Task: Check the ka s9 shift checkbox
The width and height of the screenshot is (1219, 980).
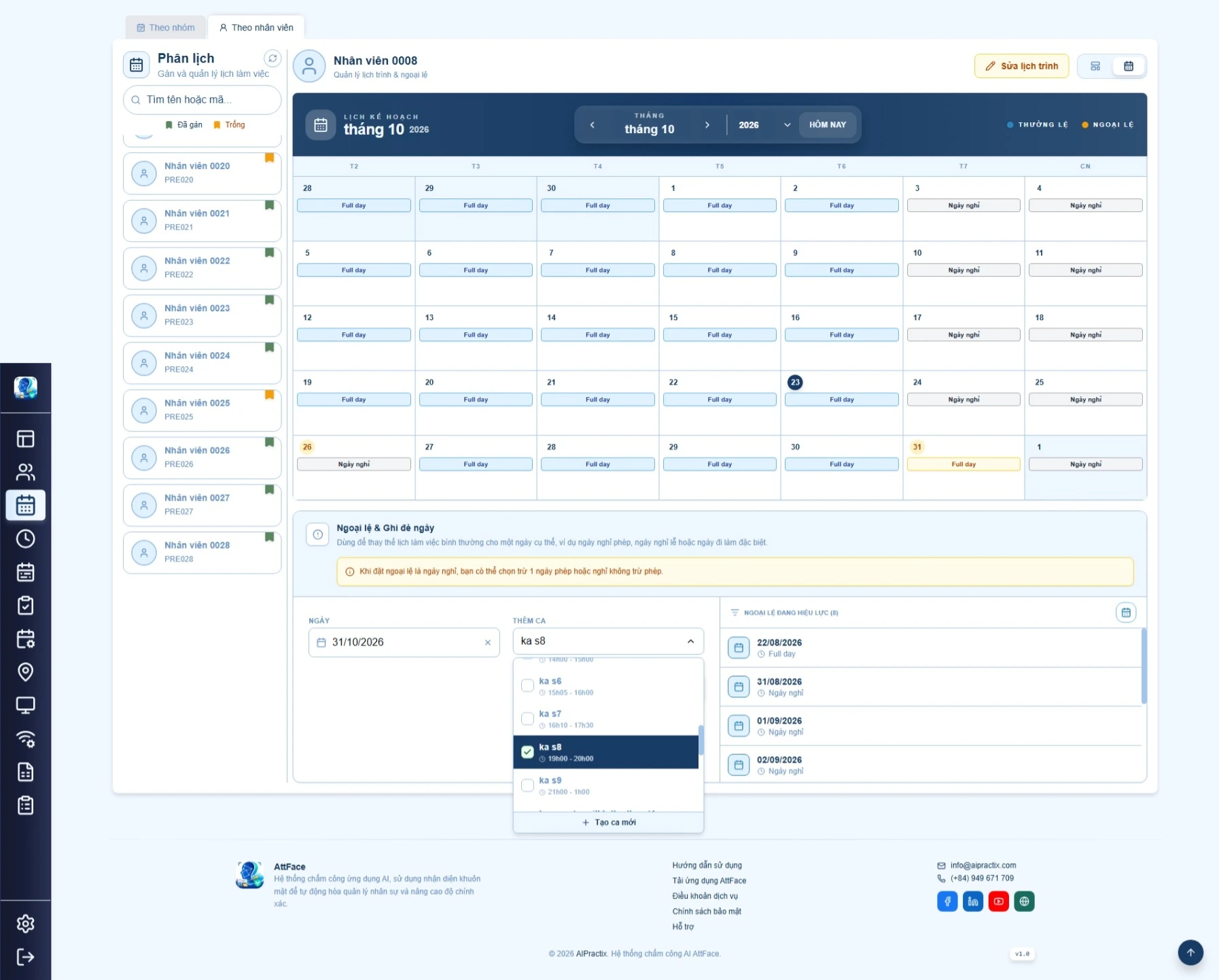Action: tap(527, 785)
